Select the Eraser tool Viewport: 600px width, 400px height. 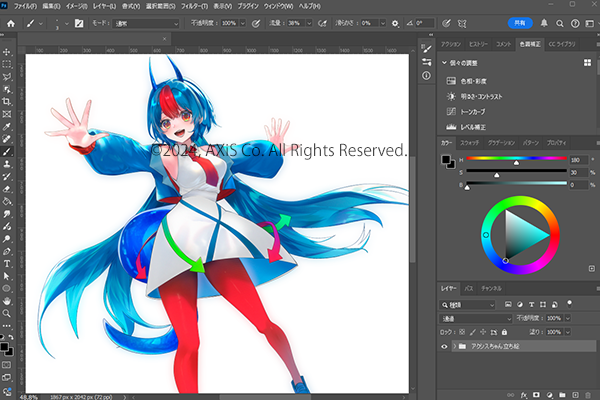[7, 189]
